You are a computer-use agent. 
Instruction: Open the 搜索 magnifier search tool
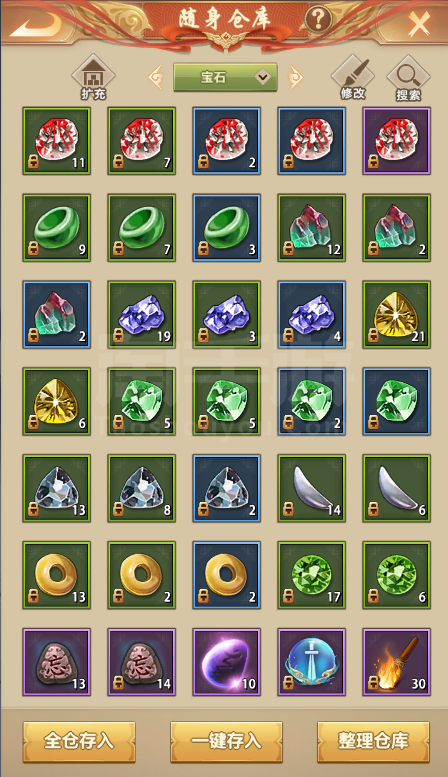408,78
